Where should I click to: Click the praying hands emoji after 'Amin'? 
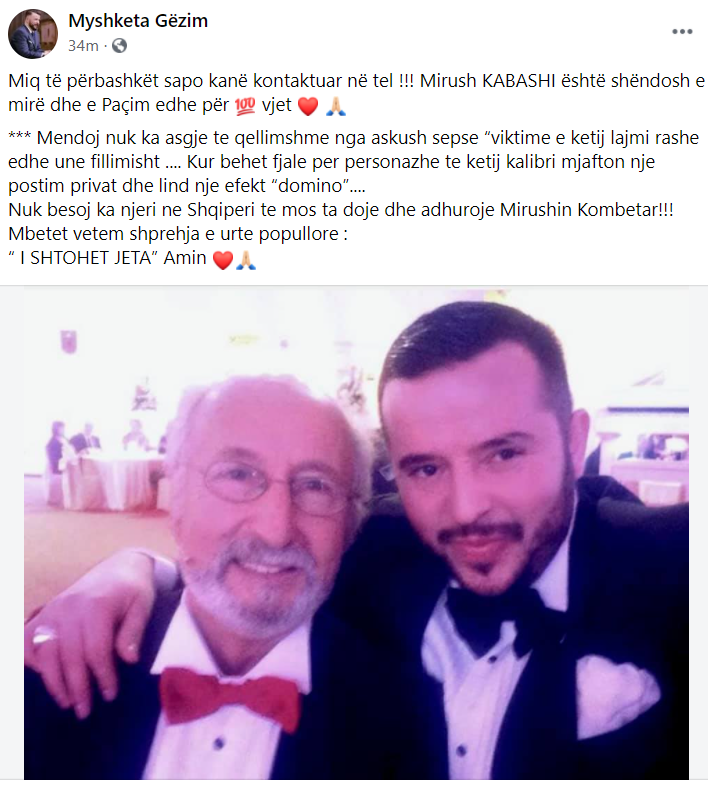pyautogui.click(x=246, y=259)
